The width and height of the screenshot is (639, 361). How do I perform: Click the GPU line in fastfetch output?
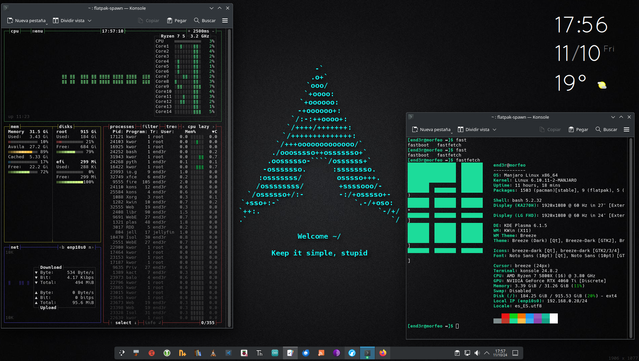549,281
